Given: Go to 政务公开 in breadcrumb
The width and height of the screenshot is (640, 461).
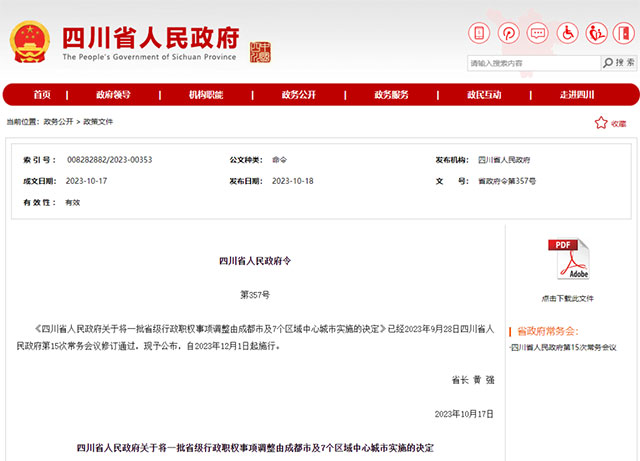Looking at the screenshot, I should pyautogui.click(x=58, y=122).
